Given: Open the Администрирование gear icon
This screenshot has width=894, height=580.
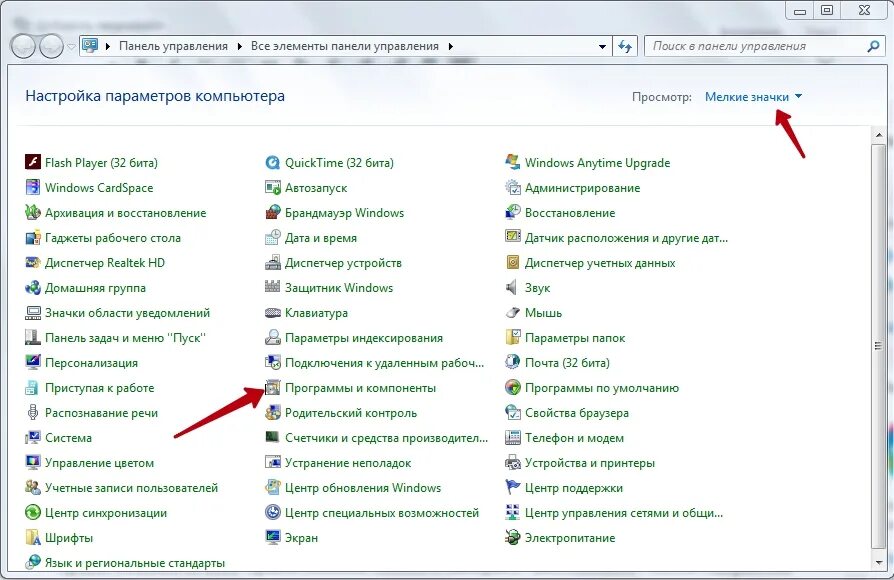Looking at the screenshot, I should pos(513,188).
